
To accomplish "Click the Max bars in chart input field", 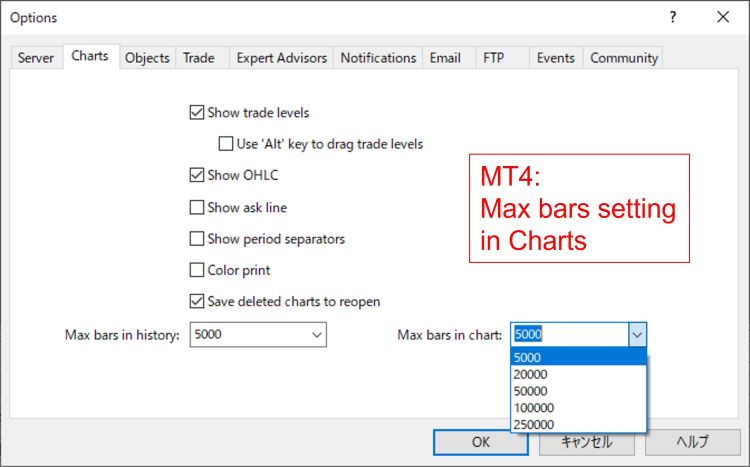I will (x=570, y=334).
